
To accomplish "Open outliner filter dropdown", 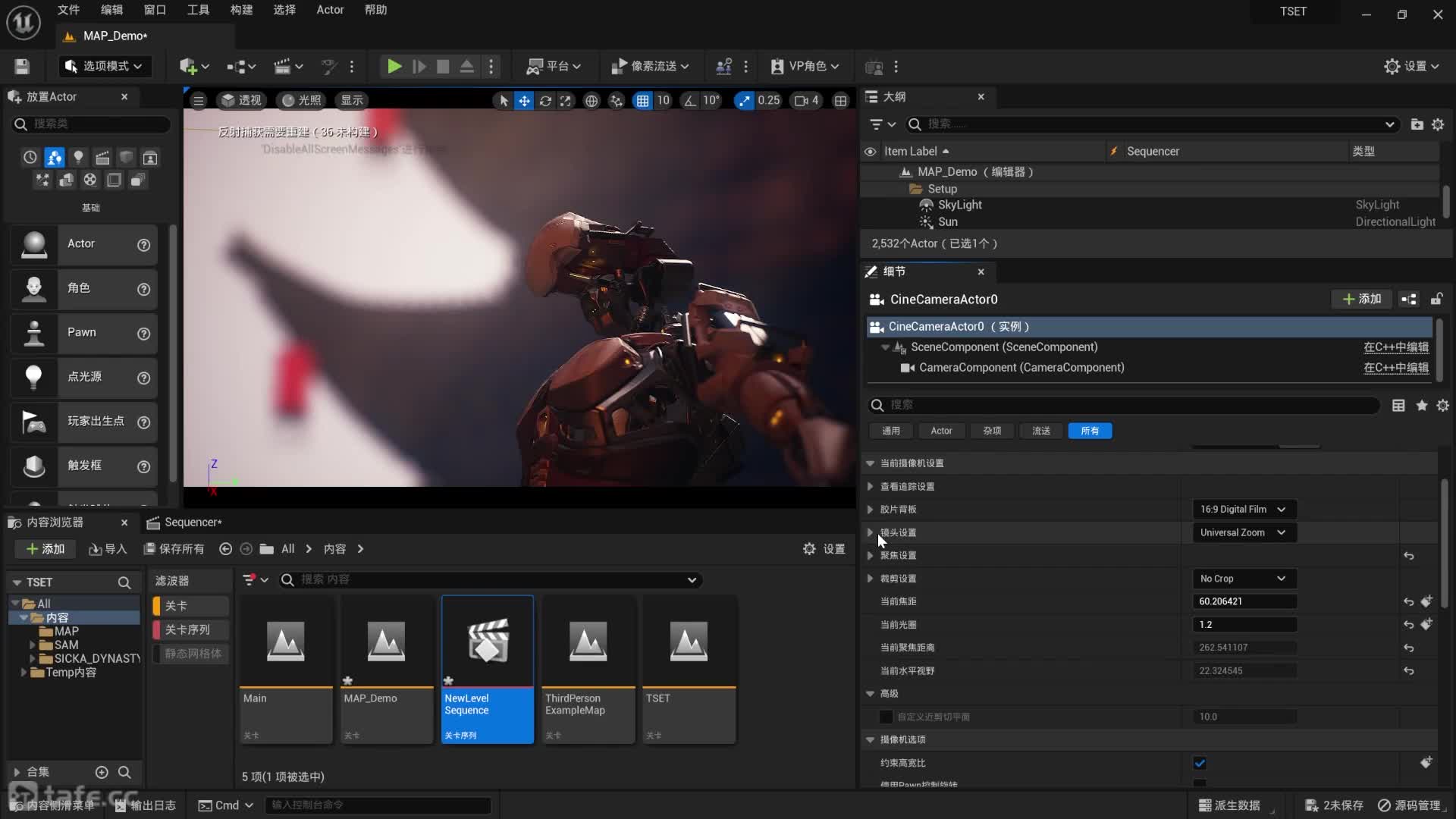I will coord(882,124).
